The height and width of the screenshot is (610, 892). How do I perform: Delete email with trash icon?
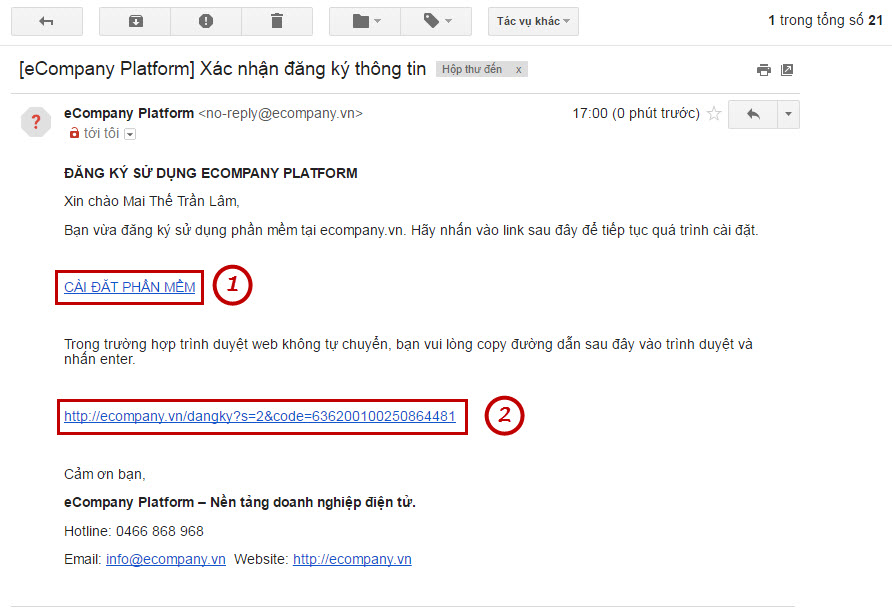click(x=277, y=22)
